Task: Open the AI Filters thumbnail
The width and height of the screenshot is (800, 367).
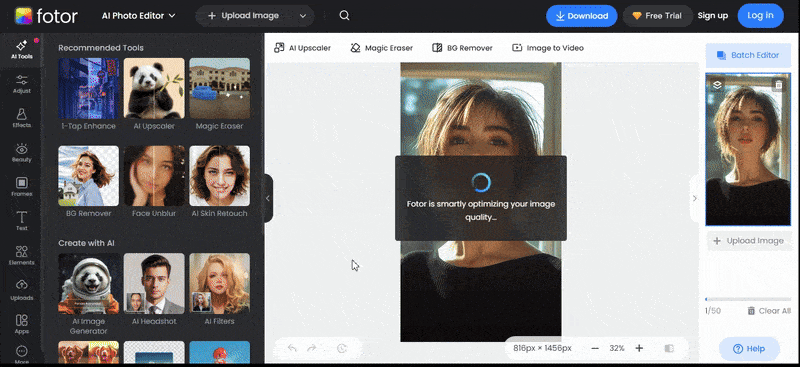Action: (x=220, y=284)
